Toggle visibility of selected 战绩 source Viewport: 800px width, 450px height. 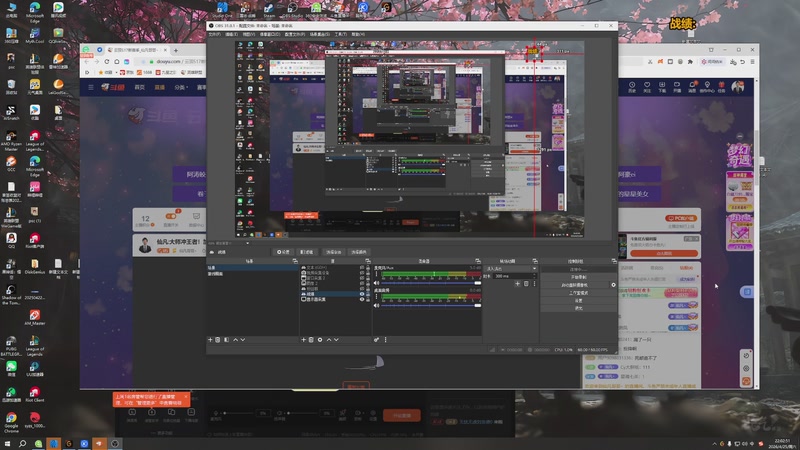tap(362, 294)
